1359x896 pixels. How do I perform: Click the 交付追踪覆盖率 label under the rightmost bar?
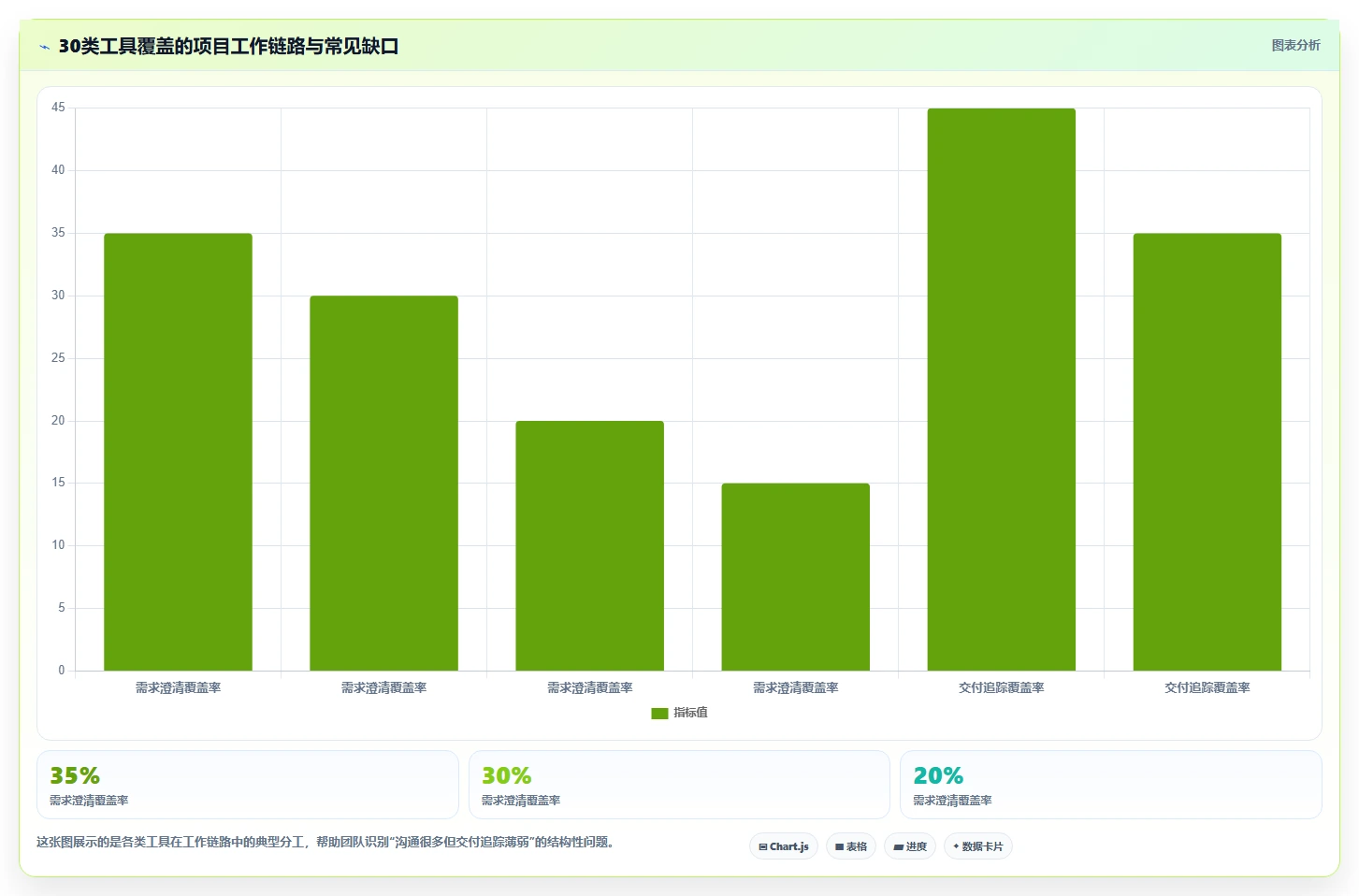[1207, 687]
